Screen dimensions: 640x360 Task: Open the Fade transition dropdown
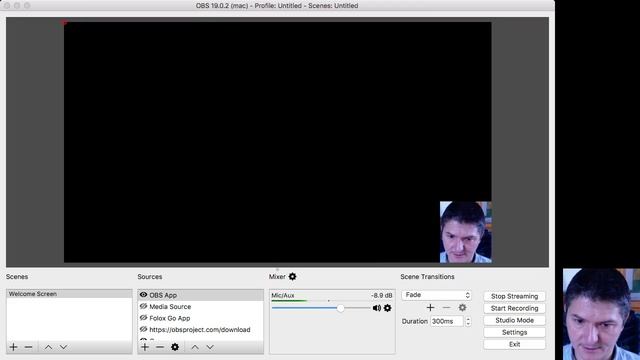436,295
